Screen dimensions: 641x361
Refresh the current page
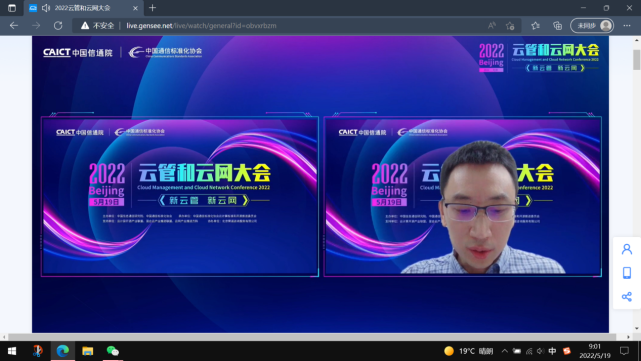pos(58,26)
